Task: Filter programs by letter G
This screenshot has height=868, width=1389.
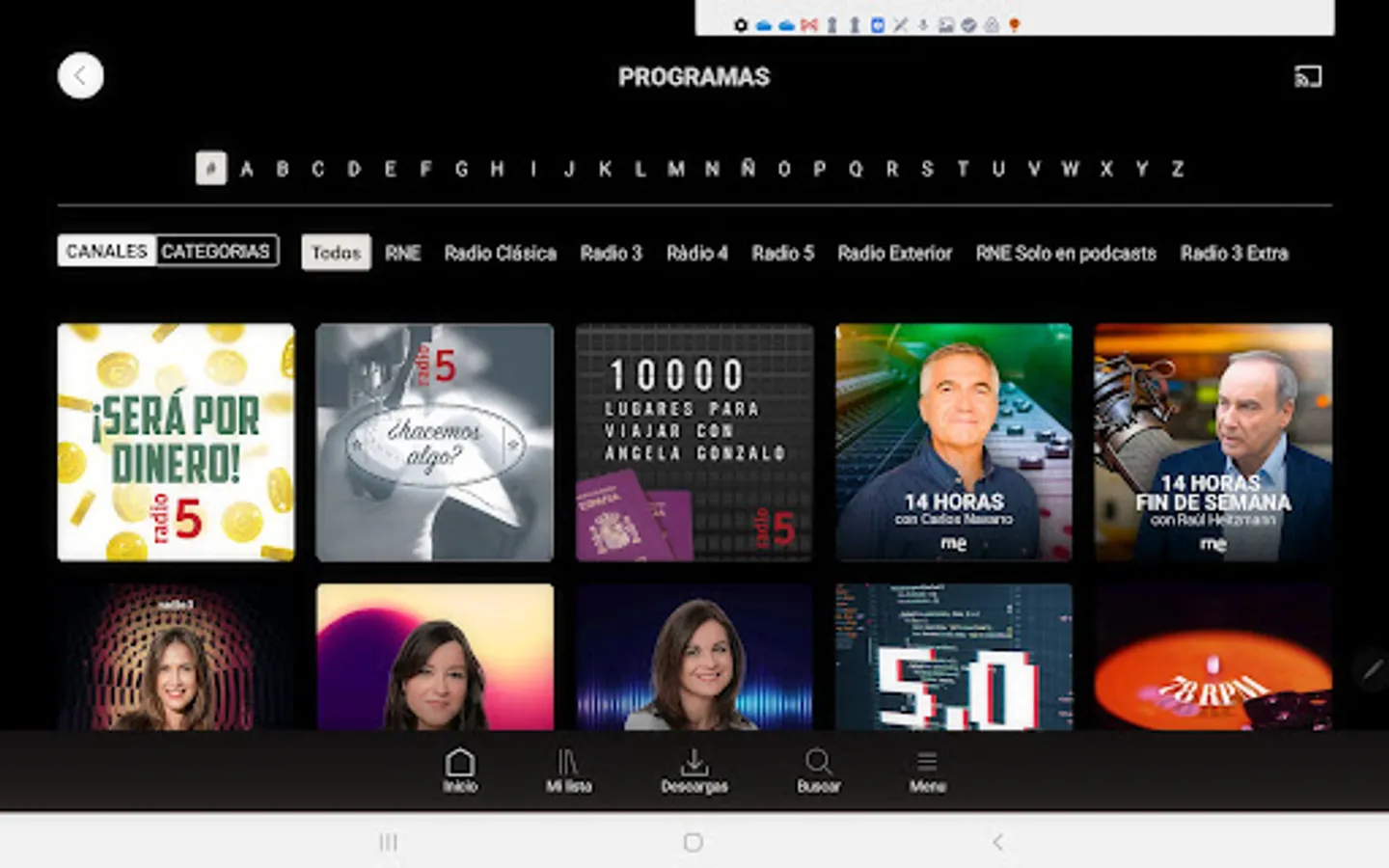Action: coord(462,169)
